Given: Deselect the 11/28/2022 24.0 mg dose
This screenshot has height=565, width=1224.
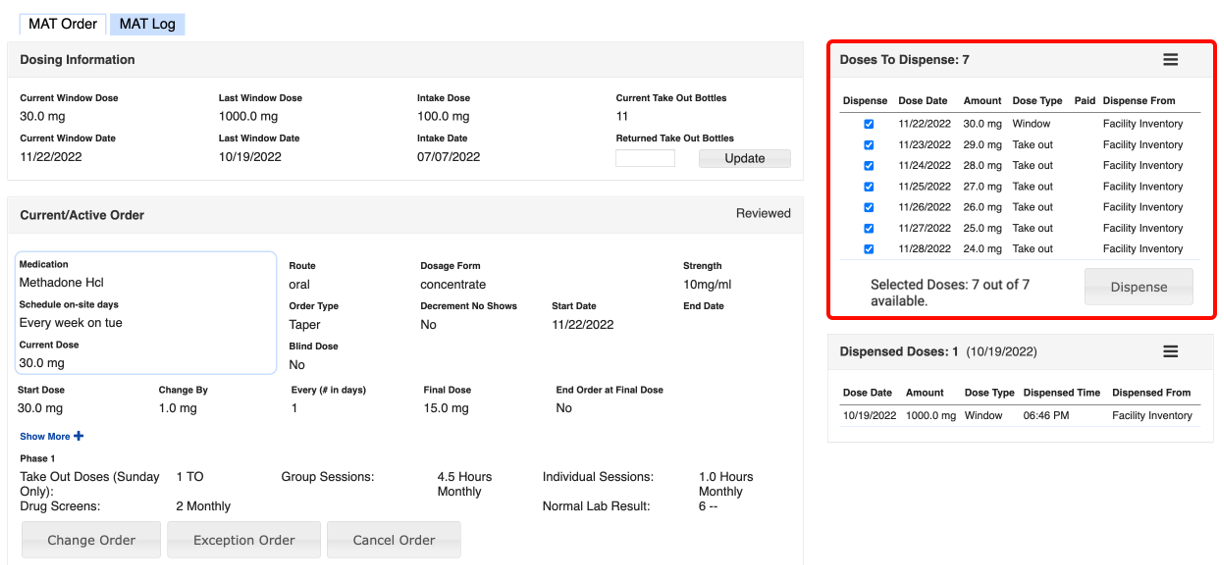Looking at the screenshot, I should click(x=868, y=249).
